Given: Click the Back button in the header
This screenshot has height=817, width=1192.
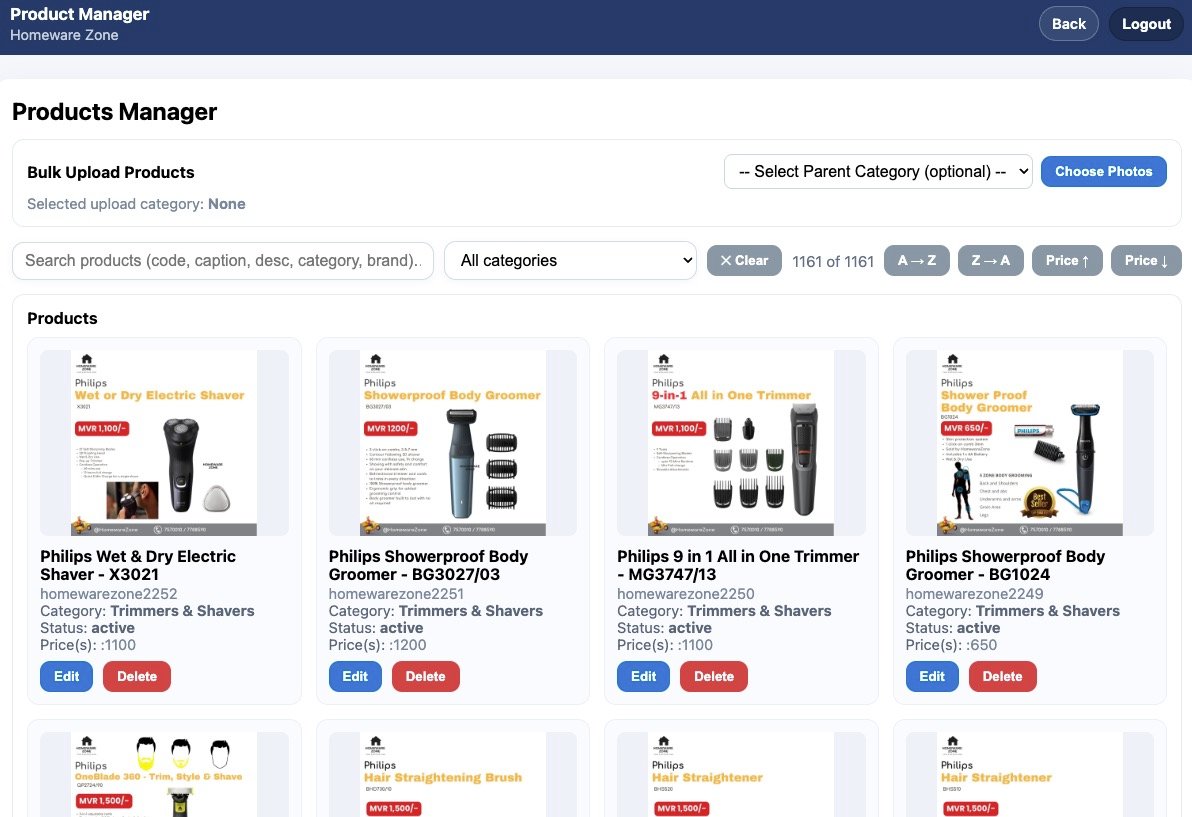Looking at the screenshot, I should (x=1068, y=23).
